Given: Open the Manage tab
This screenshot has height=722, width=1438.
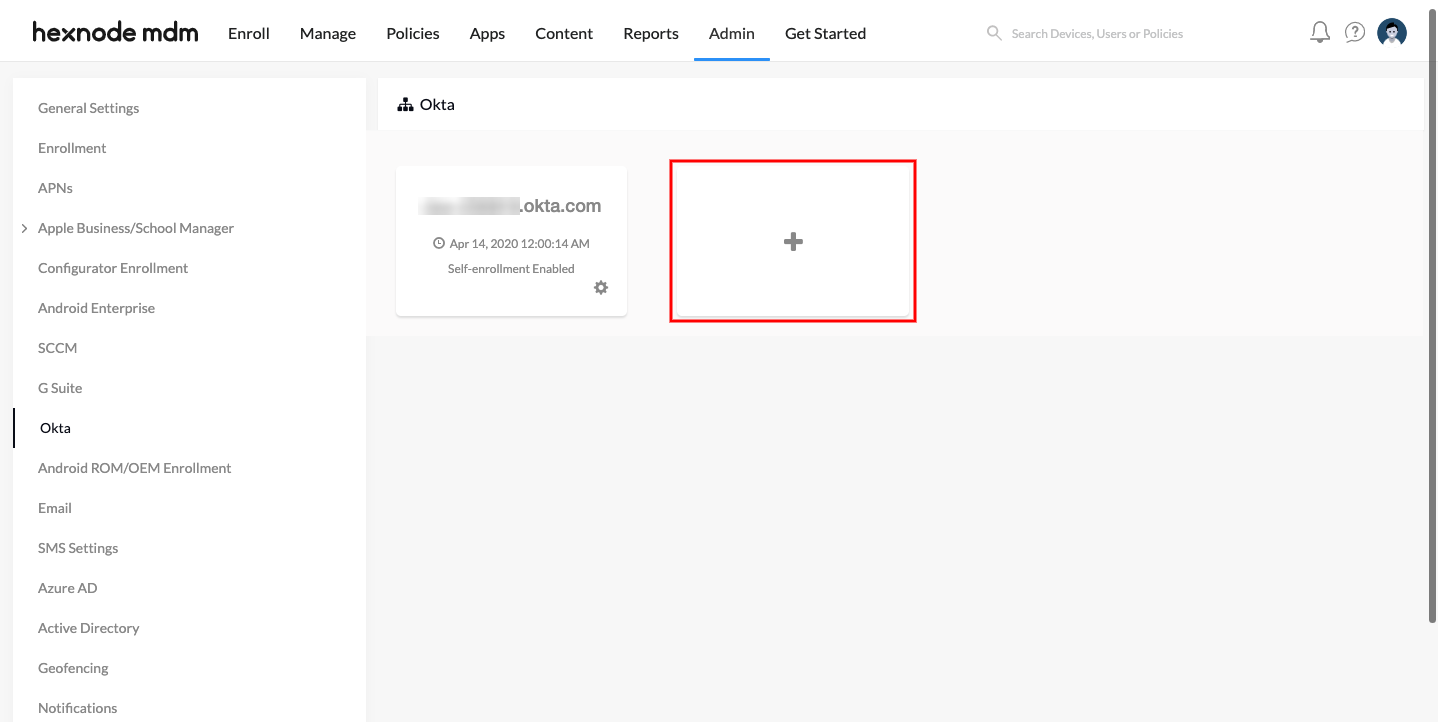Looking at the screenshot, I should tap(328, 33).
